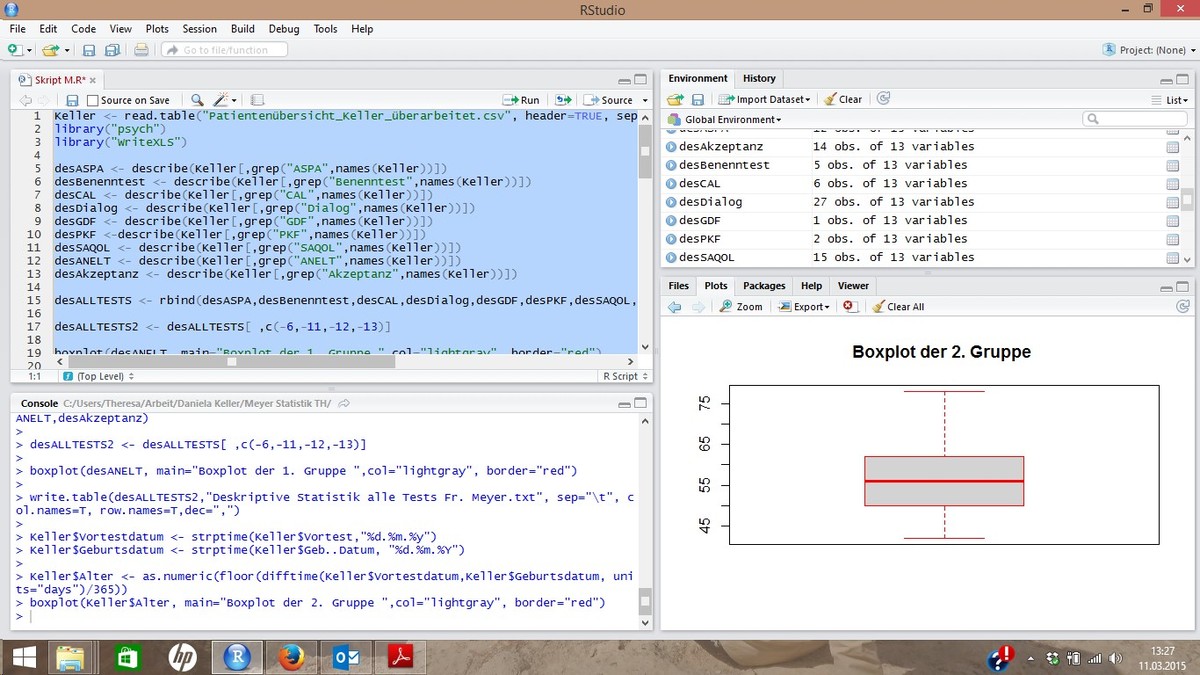Viewport: 1200px width, 675px height.
Task: Source the active script
Action: [610, 100]
